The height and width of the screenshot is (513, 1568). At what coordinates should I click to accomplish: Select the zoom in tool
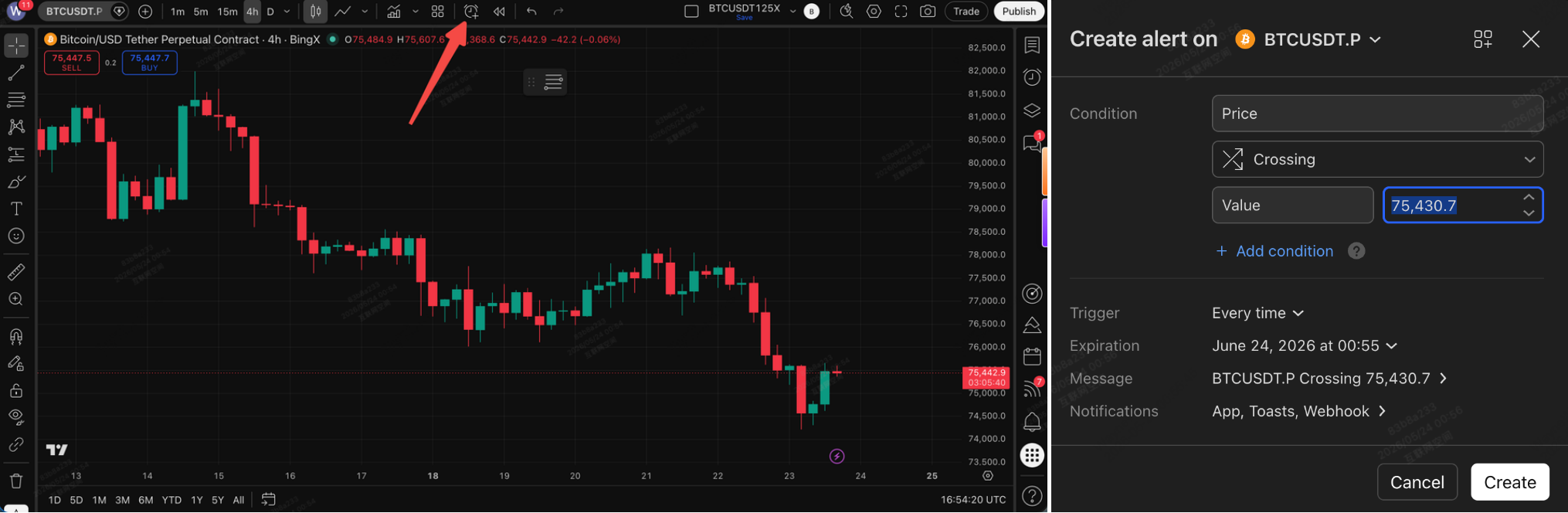(x=16, y=299)
